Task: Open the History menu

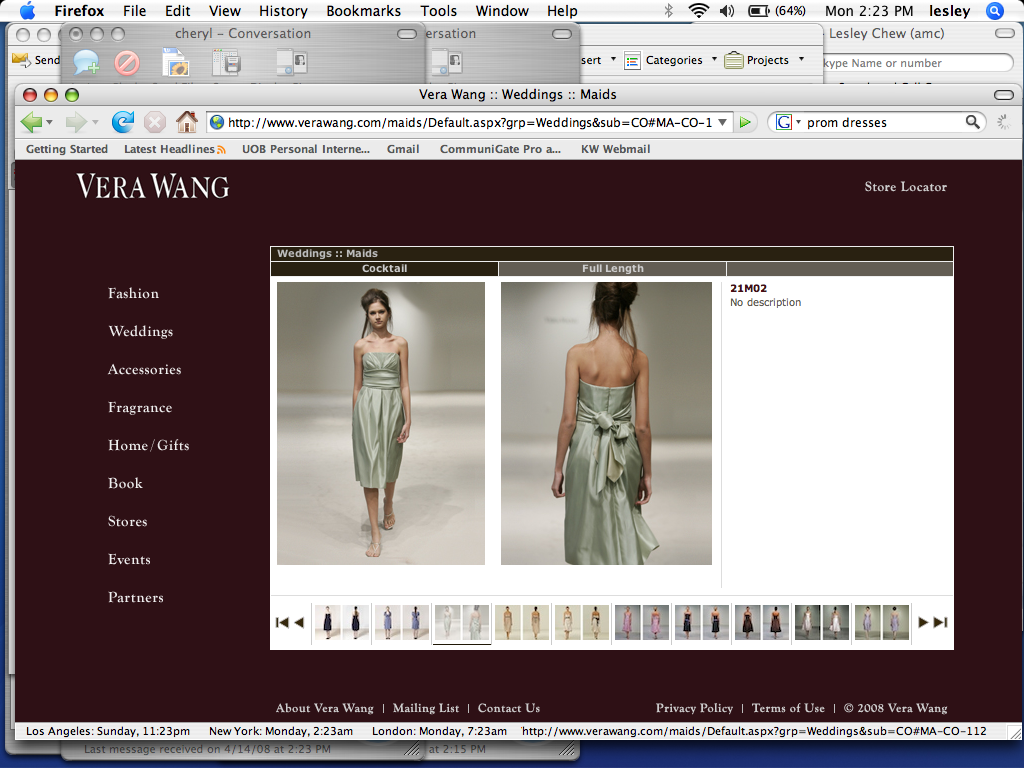Action: click(283, 11)
